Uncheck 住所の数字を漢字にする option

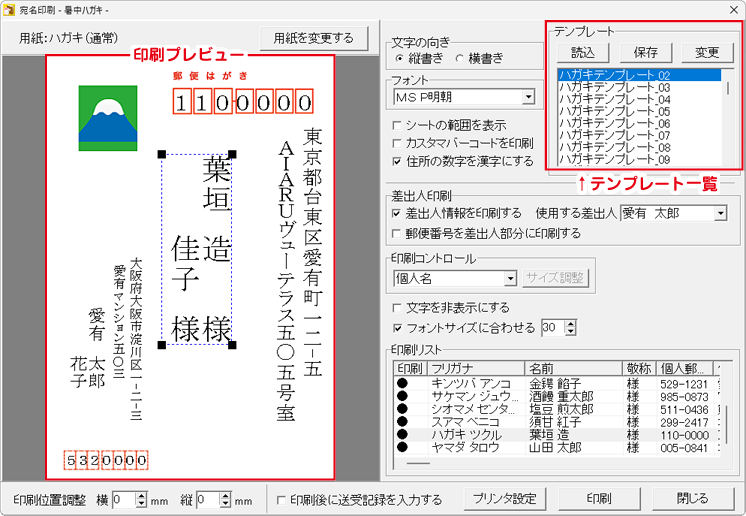coord(399,160)
